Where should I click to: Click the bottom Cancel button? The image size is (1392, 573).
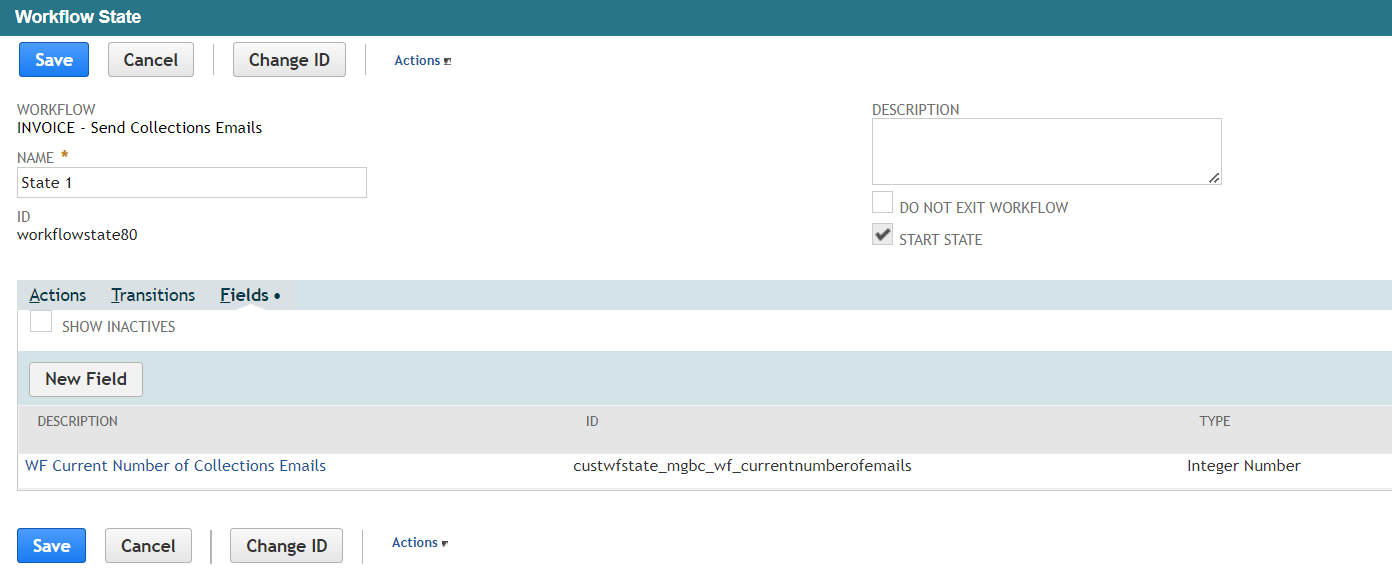(x=148, y=546)
